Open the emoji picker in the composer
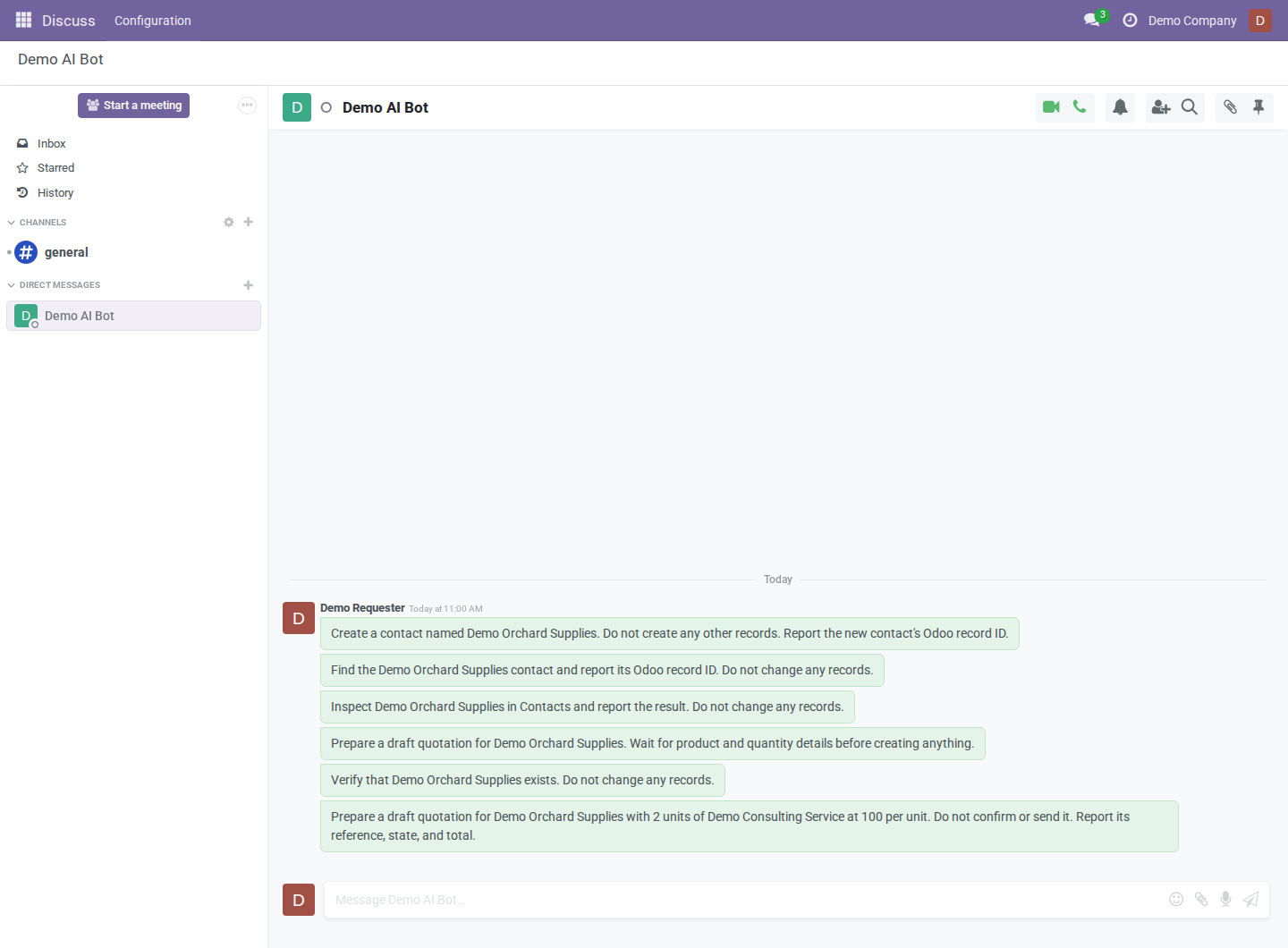Screen dimensions: 1288x948 point(1176,900)
